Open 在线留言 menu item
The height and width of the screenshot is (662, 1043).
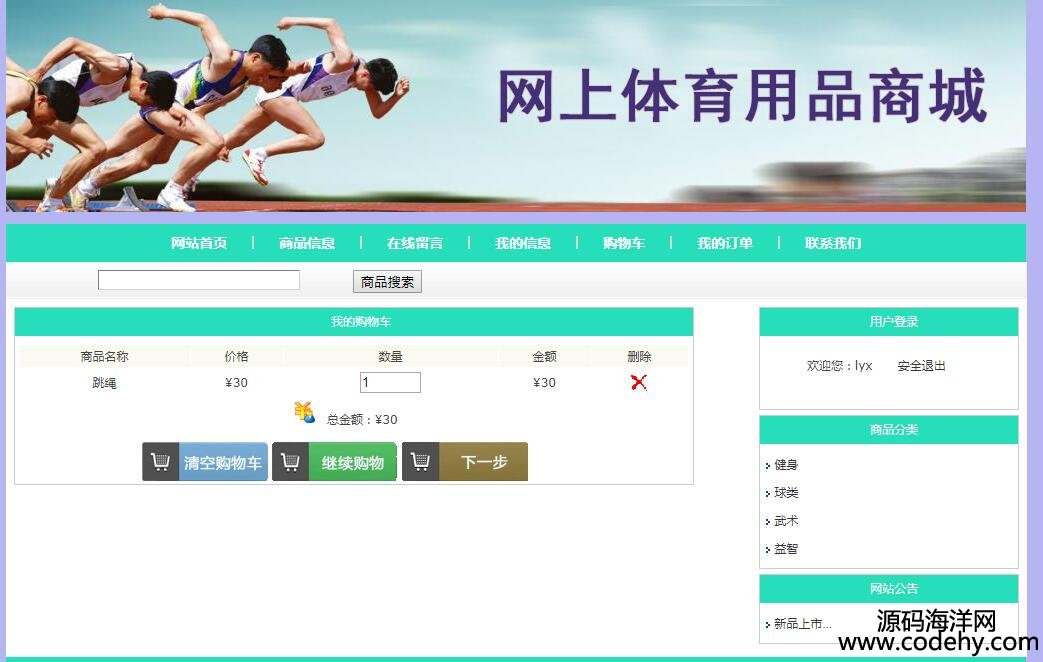click(x=414, y=243)
